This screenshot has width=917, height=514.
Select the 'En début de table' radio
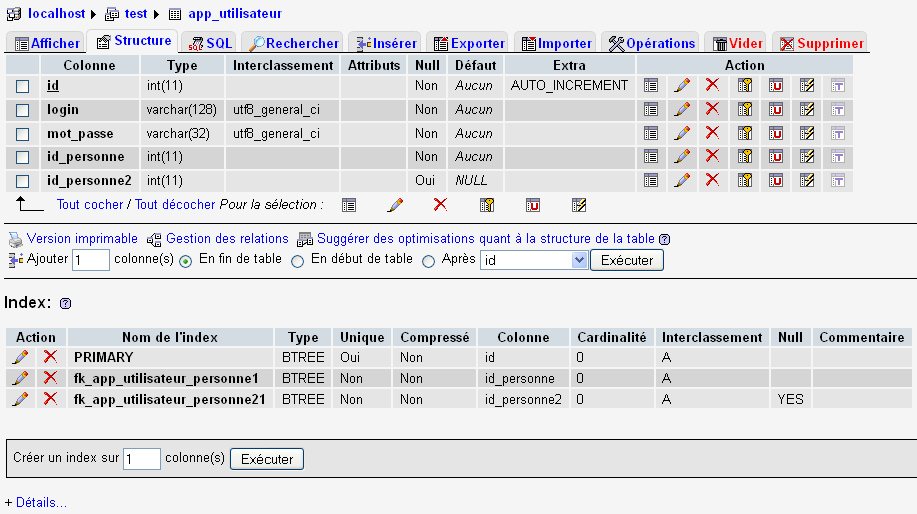pyautogui.click(x=297, y=261)
